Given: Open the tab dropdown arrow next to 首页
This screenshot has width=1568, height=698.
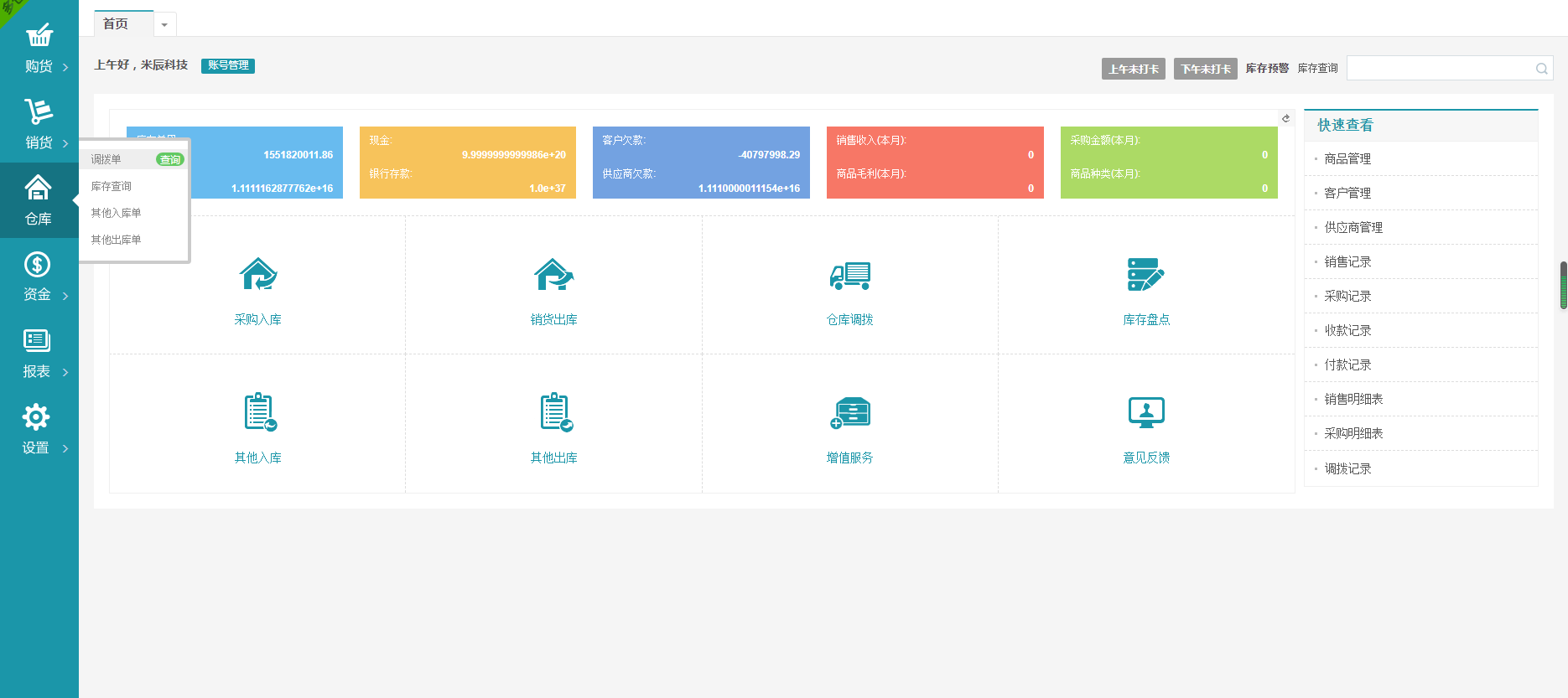Looking at the screenshot, I should pyautogui.click(x=164, y=25).
